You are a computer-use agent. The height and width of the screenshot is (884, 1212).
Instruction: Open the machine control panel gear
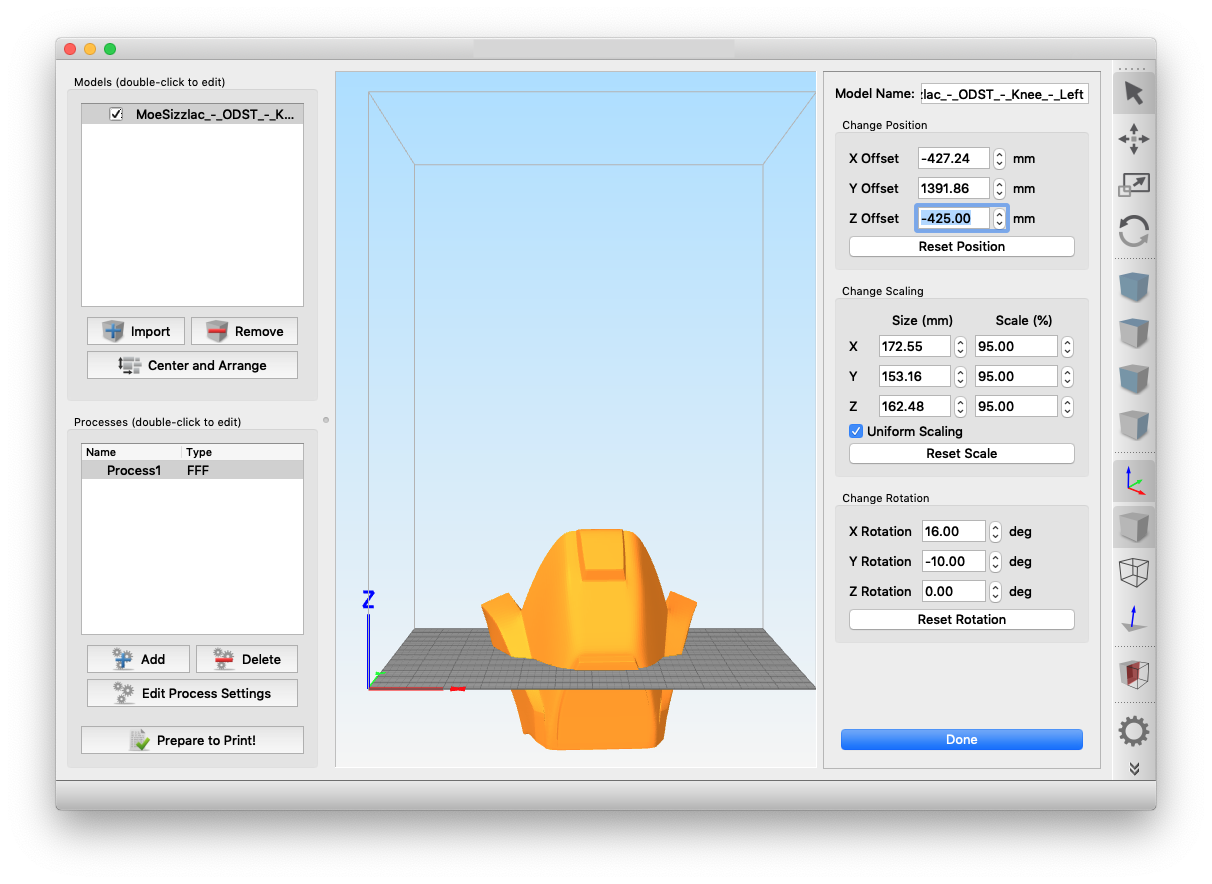pos(1134,731)
